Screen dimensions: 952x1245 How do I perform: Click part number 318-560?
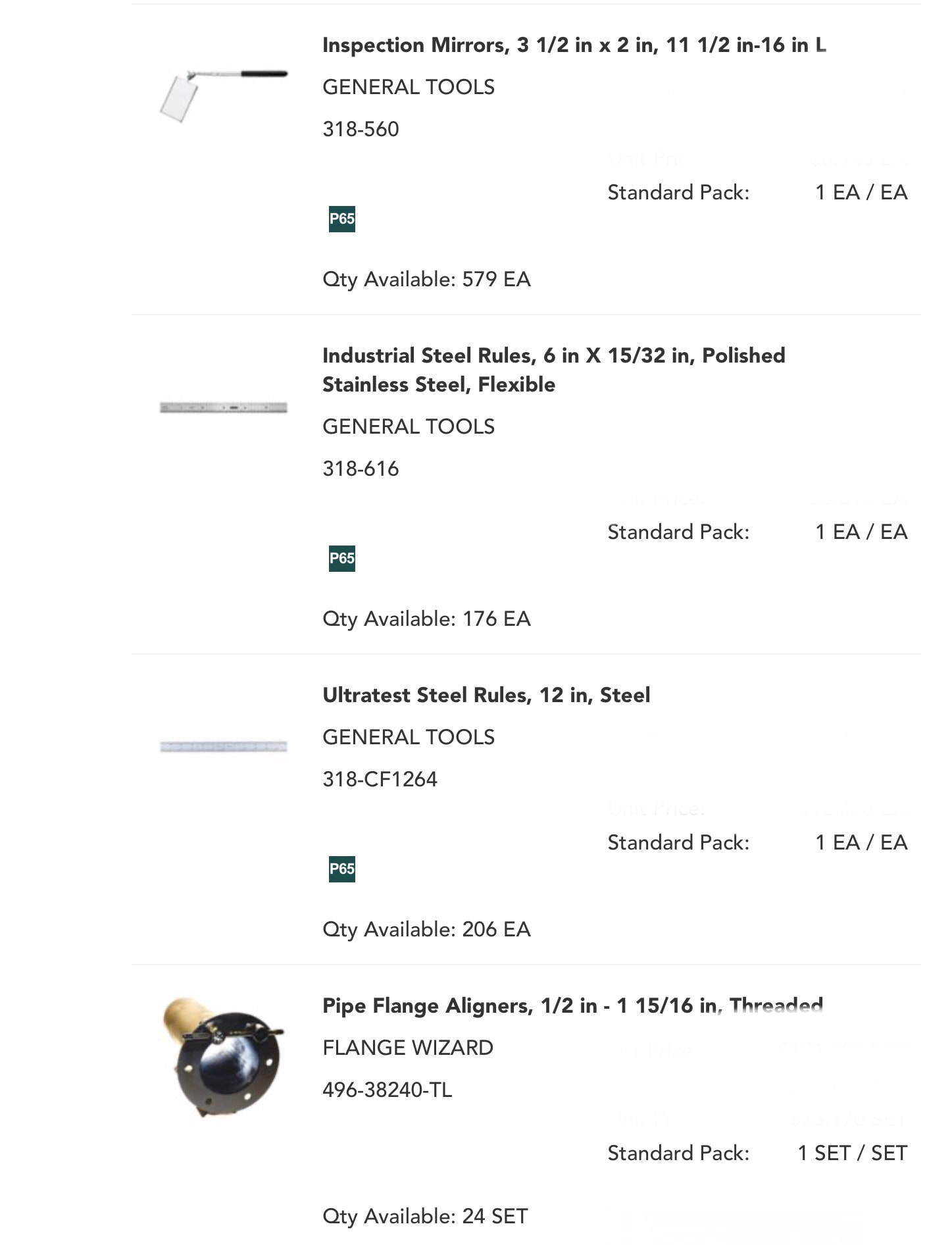pyautogui.click(x=361, y=129)
